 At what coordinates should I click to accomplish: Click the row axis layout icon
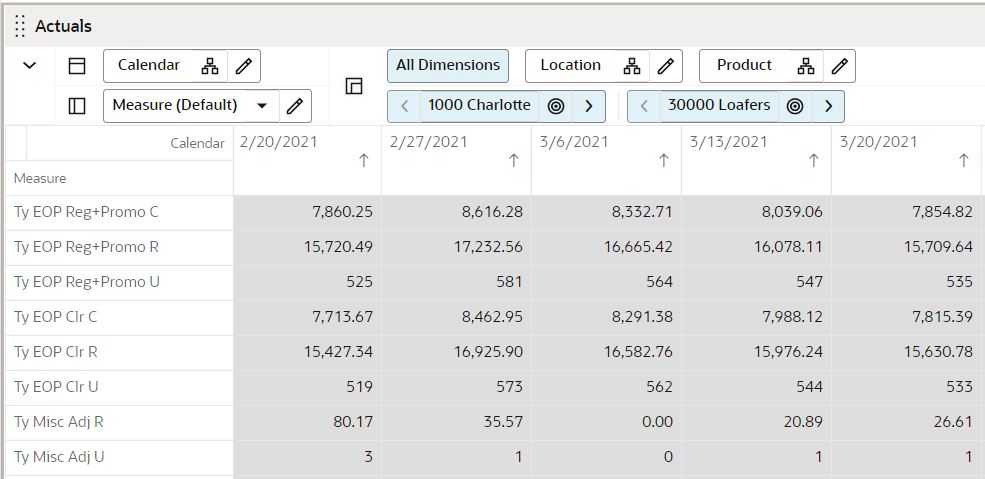pos(77,106)
